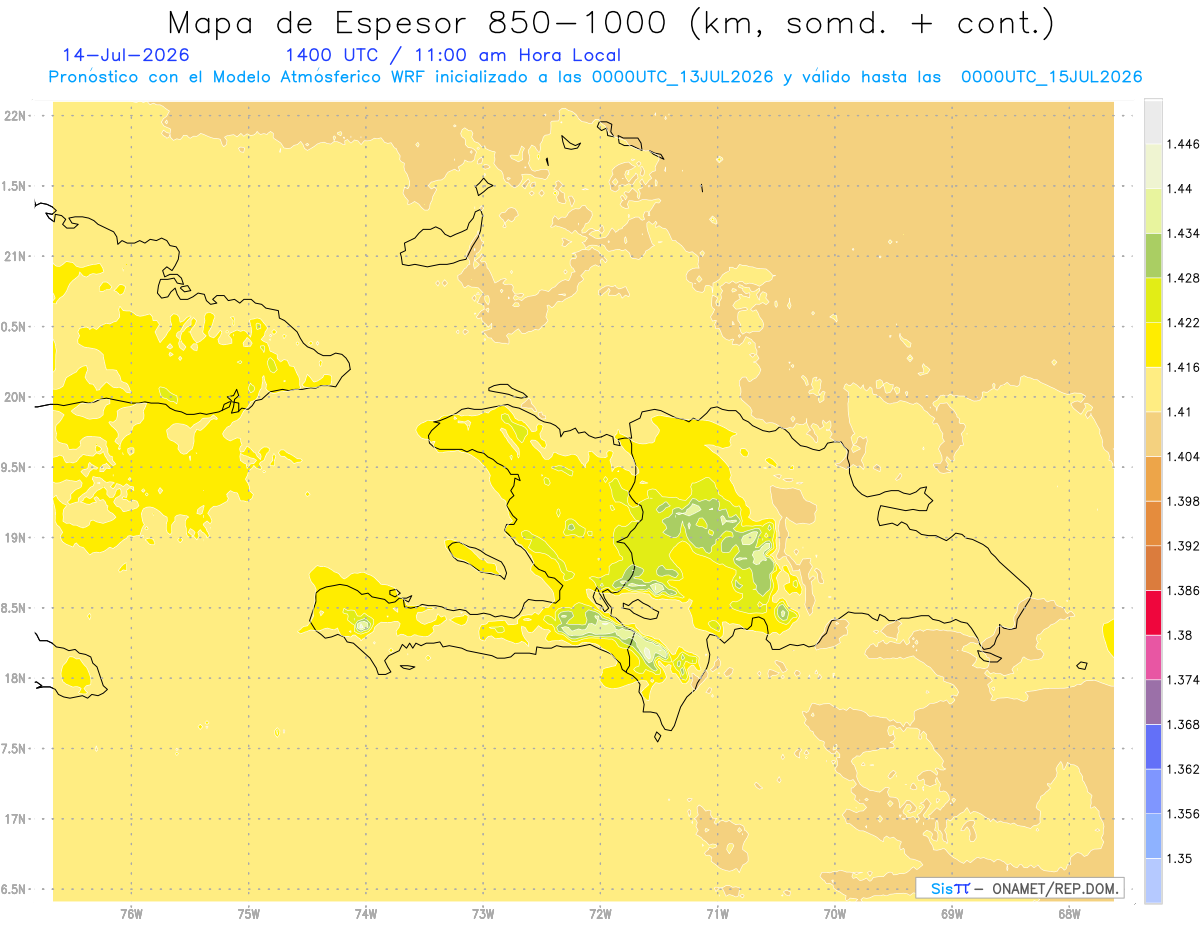The height and width of the screenshot is (927, 1200).
Task: Click the '0000UTC_15JUL2026' valid-until time
Action: tap(1051, 77)
